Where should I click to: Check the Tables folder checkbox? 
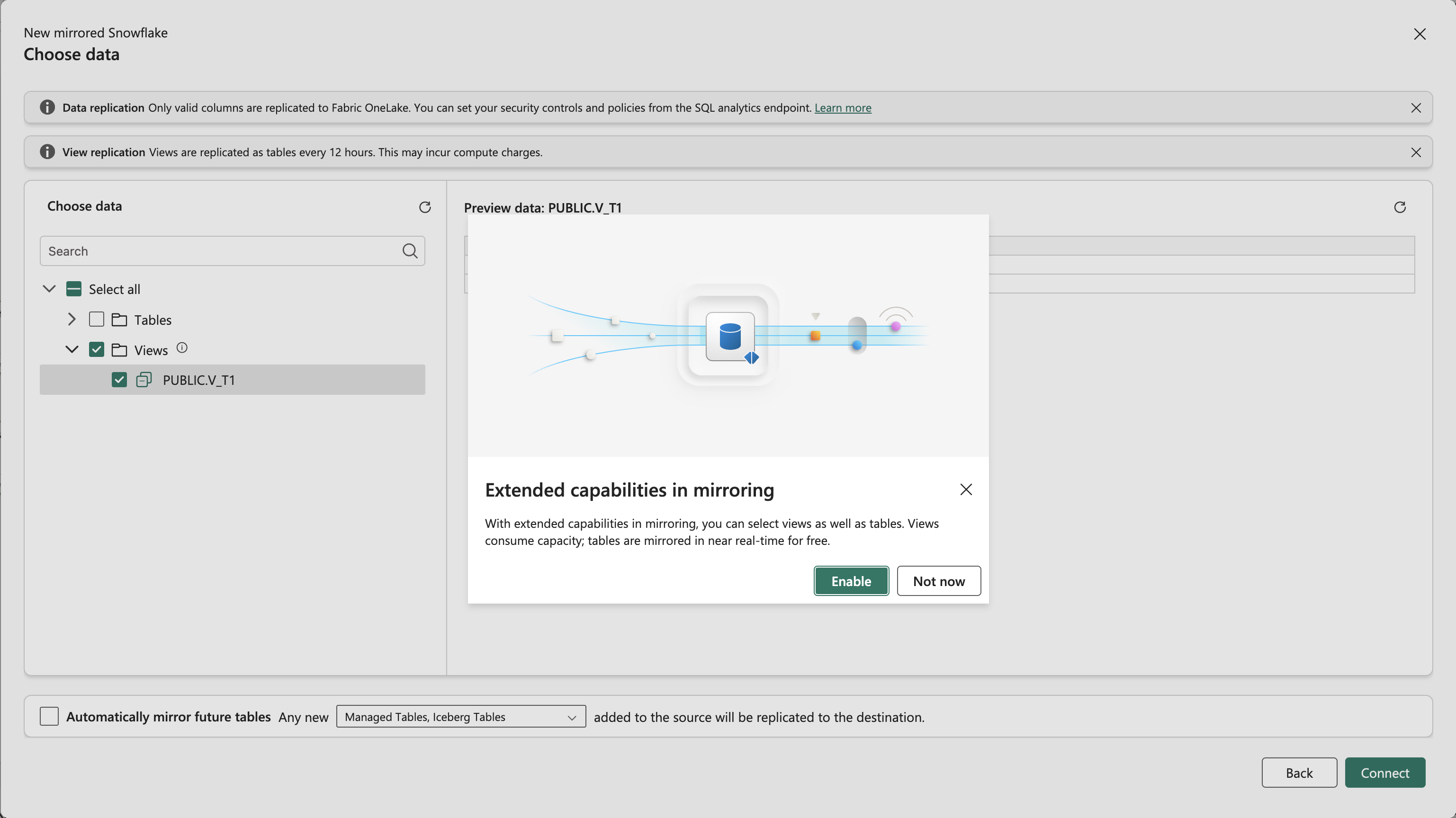tap(97, 320)
